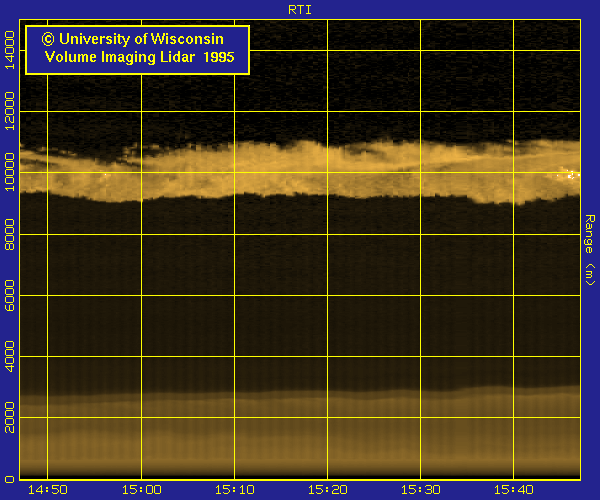Click the 15:20 time axis label
This screenshot has height=500, width=600.
tap(328, 490)
